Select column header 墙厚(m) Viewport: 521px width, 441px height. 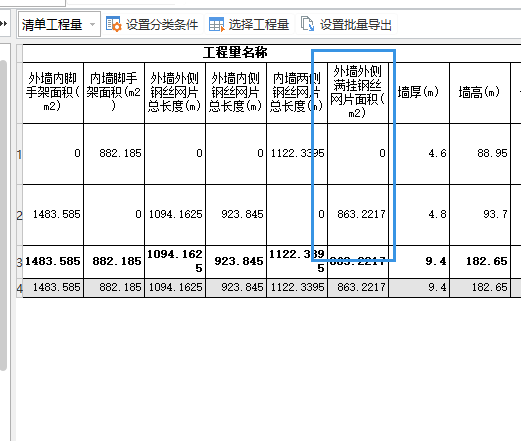pos(419,93)
